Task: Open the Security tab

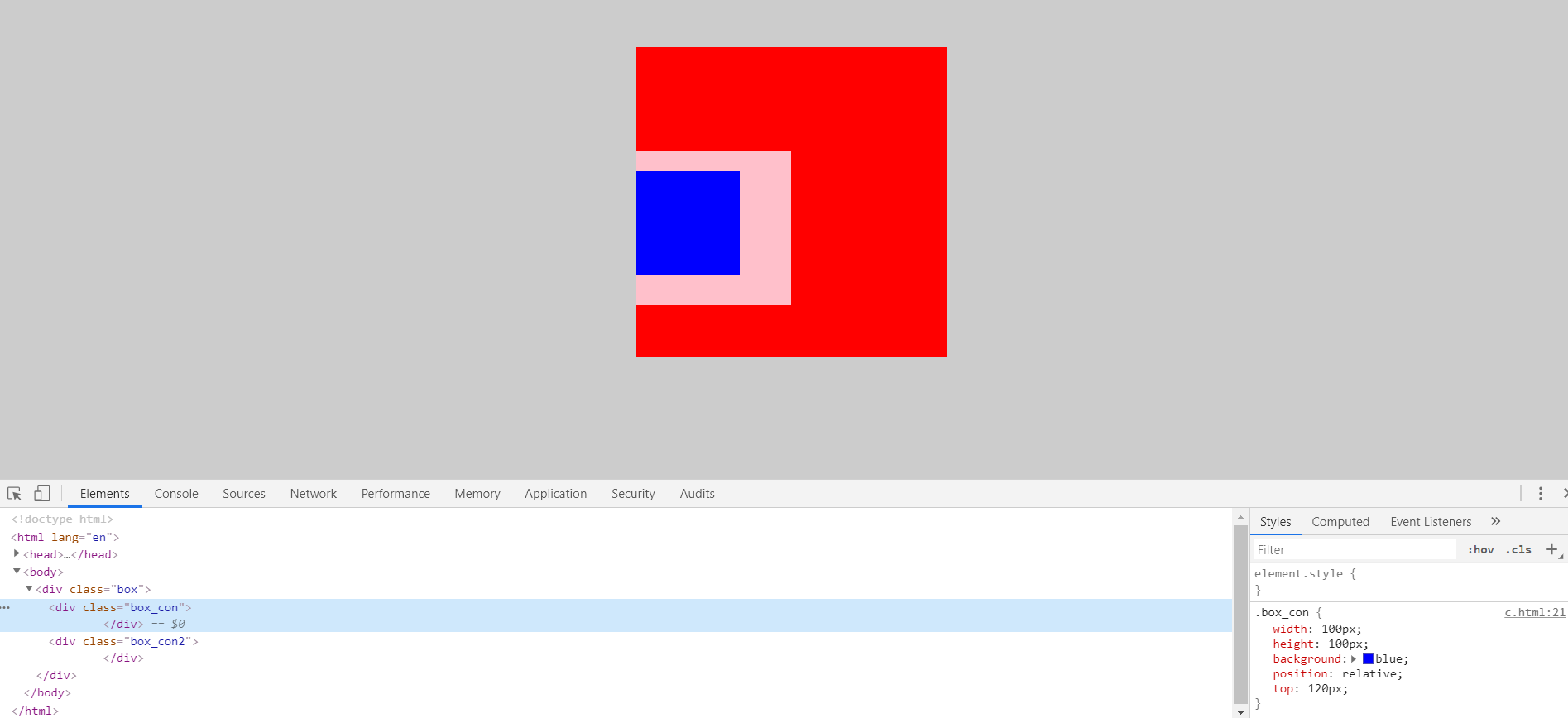Action: (633, 494)
